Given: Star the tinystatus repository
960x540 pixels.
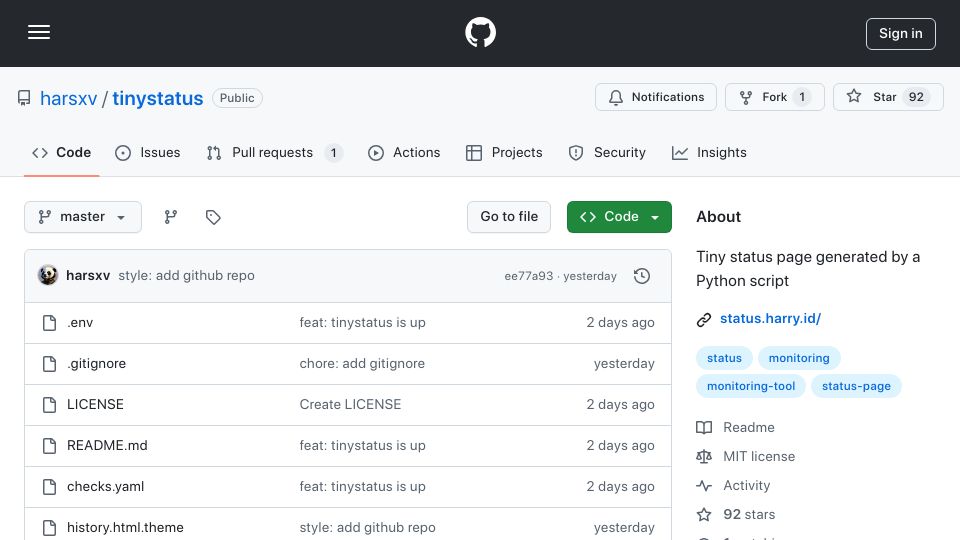Looking at the screenshot, I should [888, 97].
